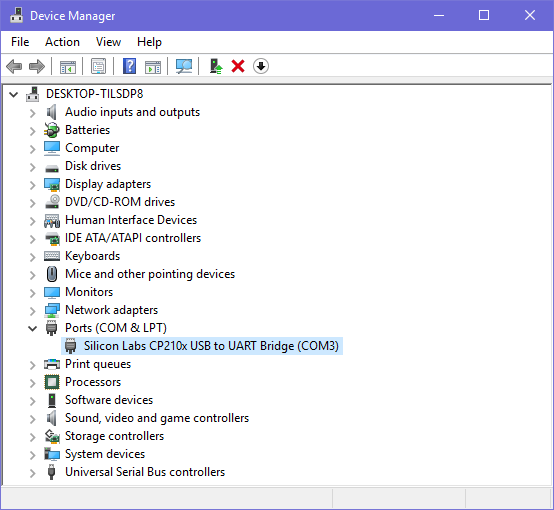Click the Update device driver icon

pos(216,66)
